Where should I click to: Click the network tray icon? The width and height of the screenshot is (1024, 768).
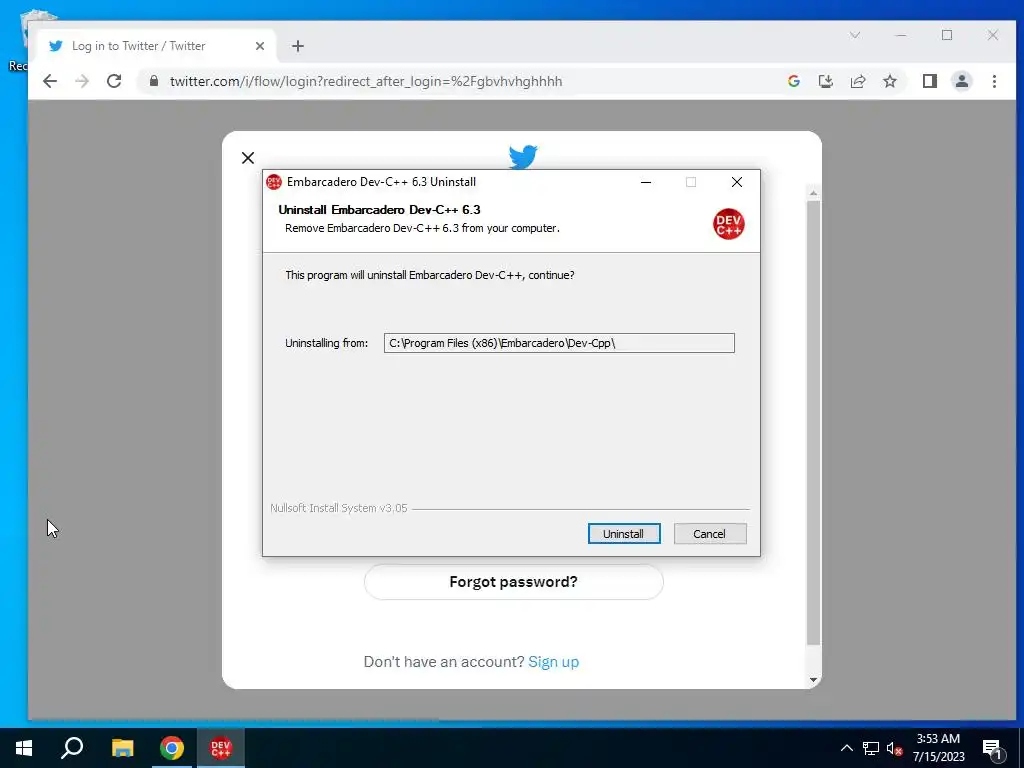coord(871,748)
